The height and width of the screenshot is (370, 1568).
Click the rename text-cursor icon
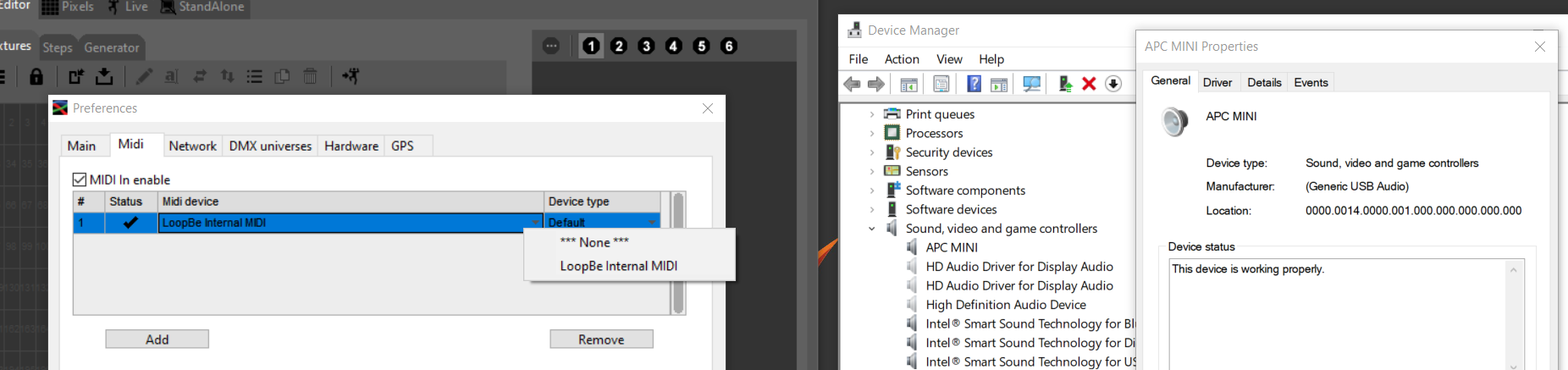point(171,77)
